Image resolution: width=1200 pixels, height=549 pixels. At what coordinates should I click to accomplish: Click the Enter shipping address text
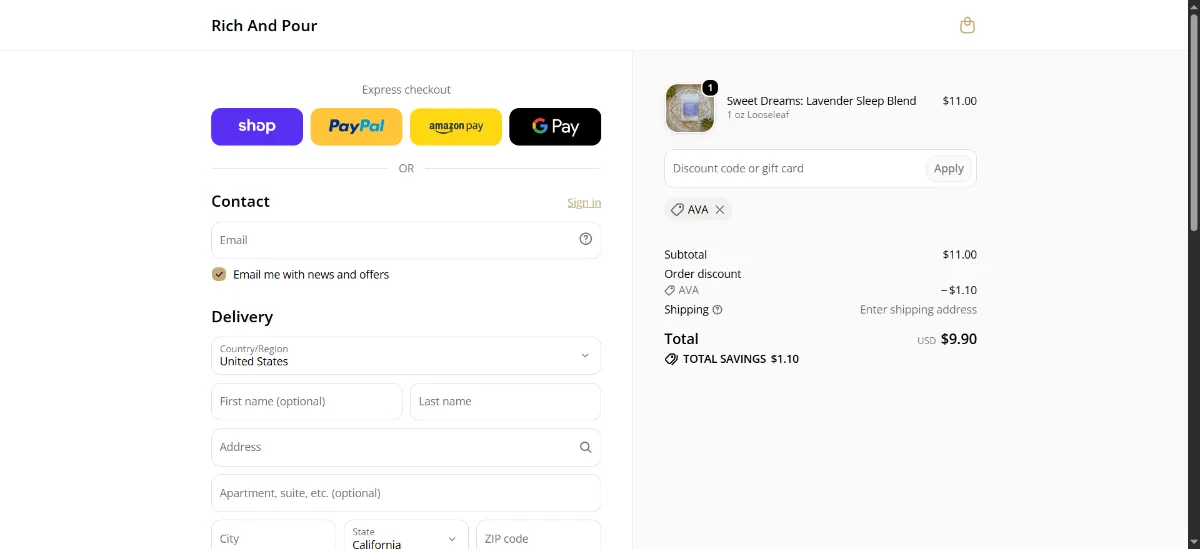click(x=918, y=310)
